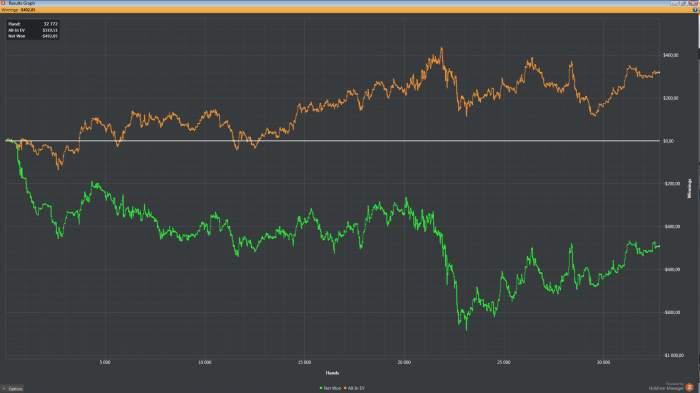Click the -$1 000.00 y-axis label
Viewport: 700px width, 393px height.
tap(674, 355)
